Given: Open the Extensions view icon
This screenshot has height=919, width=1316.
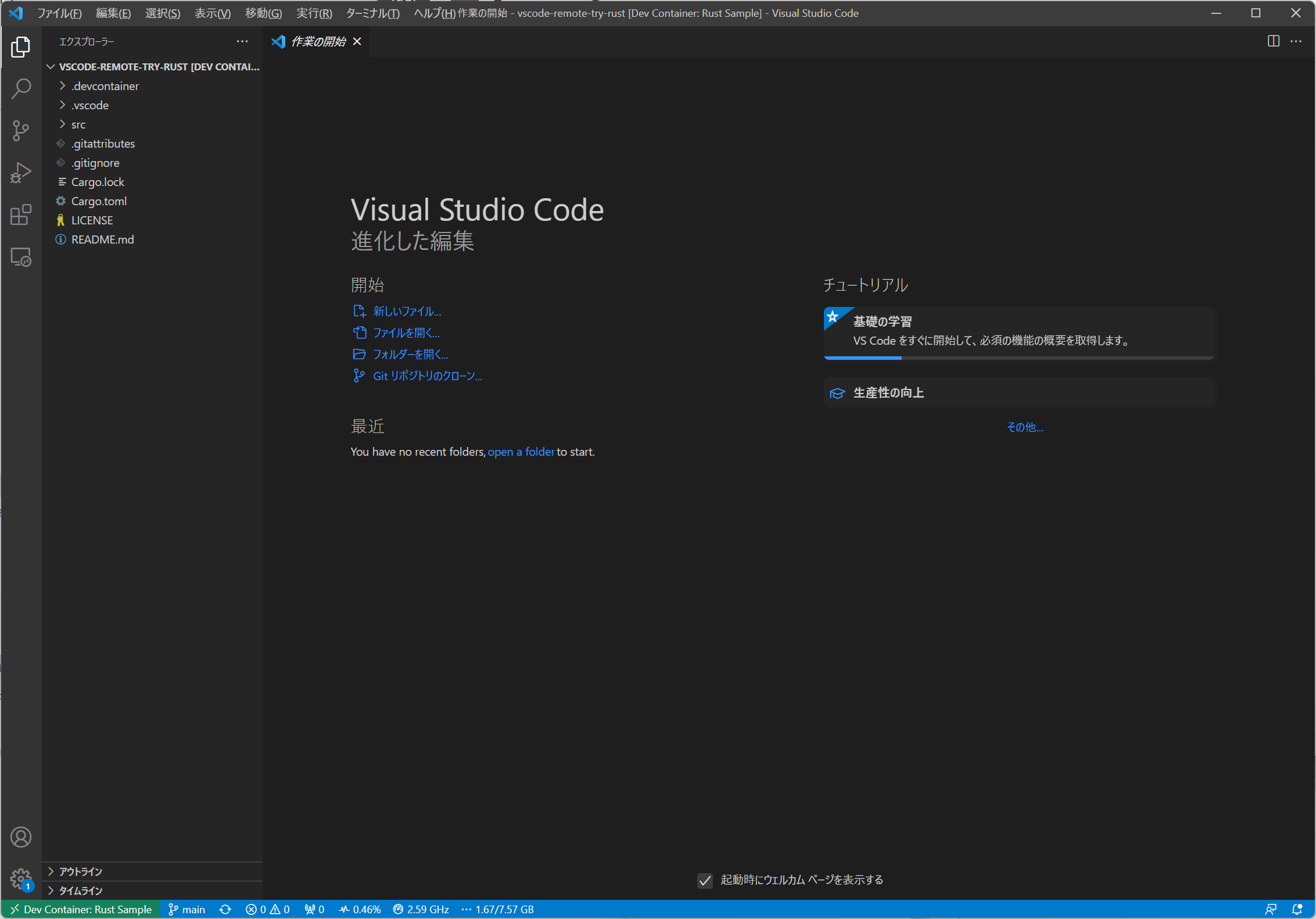Looking at the screenshot, I should 21,214.
